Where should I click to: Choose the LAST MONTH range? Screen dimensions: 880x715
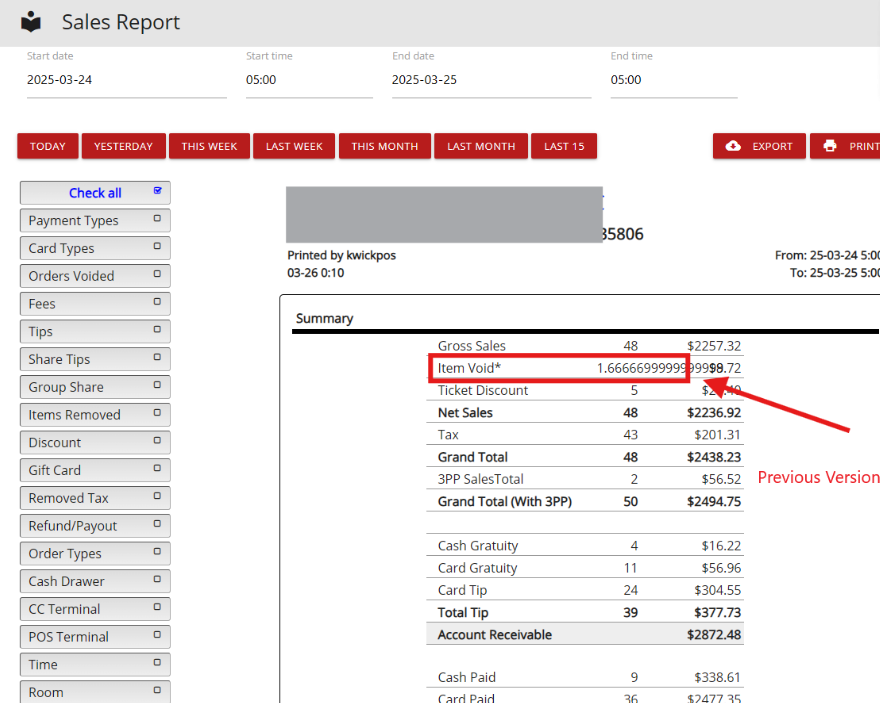pos(481,146)
